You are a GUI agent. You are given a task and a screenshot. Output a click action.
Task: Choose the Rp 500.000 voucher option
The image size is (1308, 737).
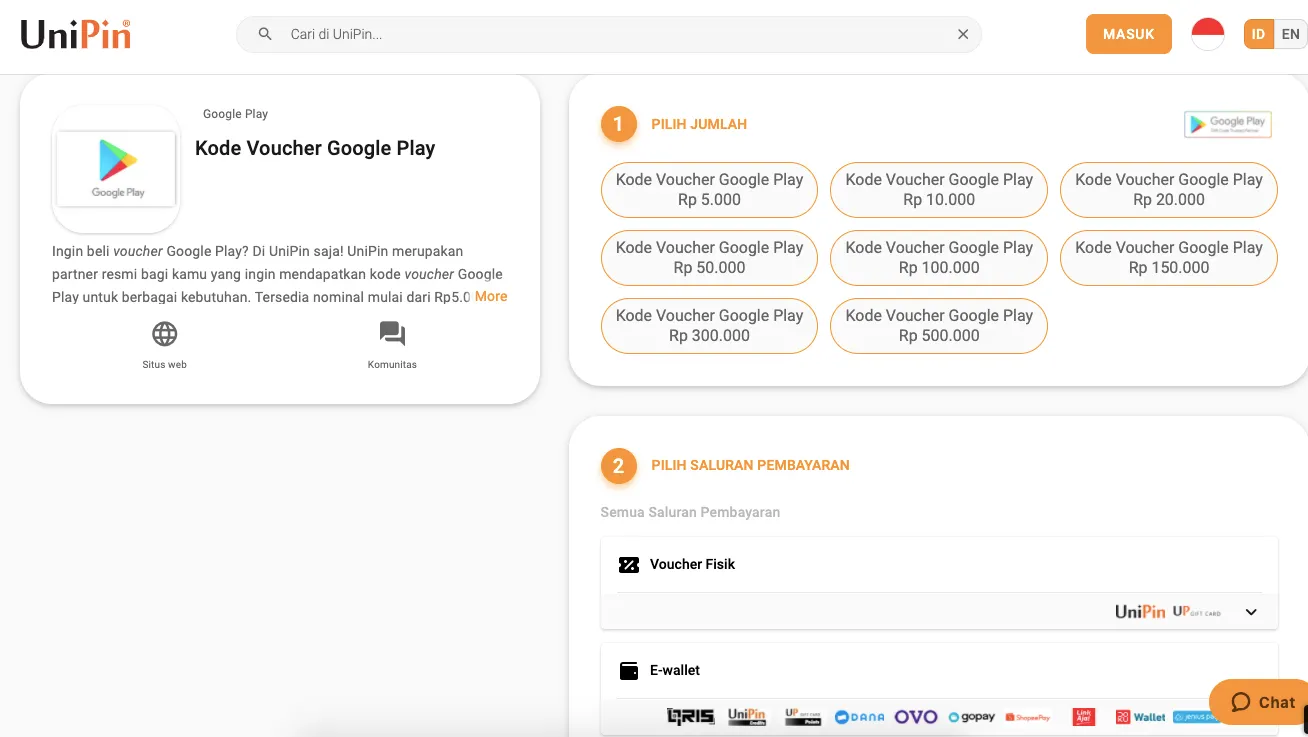(938, 326)
